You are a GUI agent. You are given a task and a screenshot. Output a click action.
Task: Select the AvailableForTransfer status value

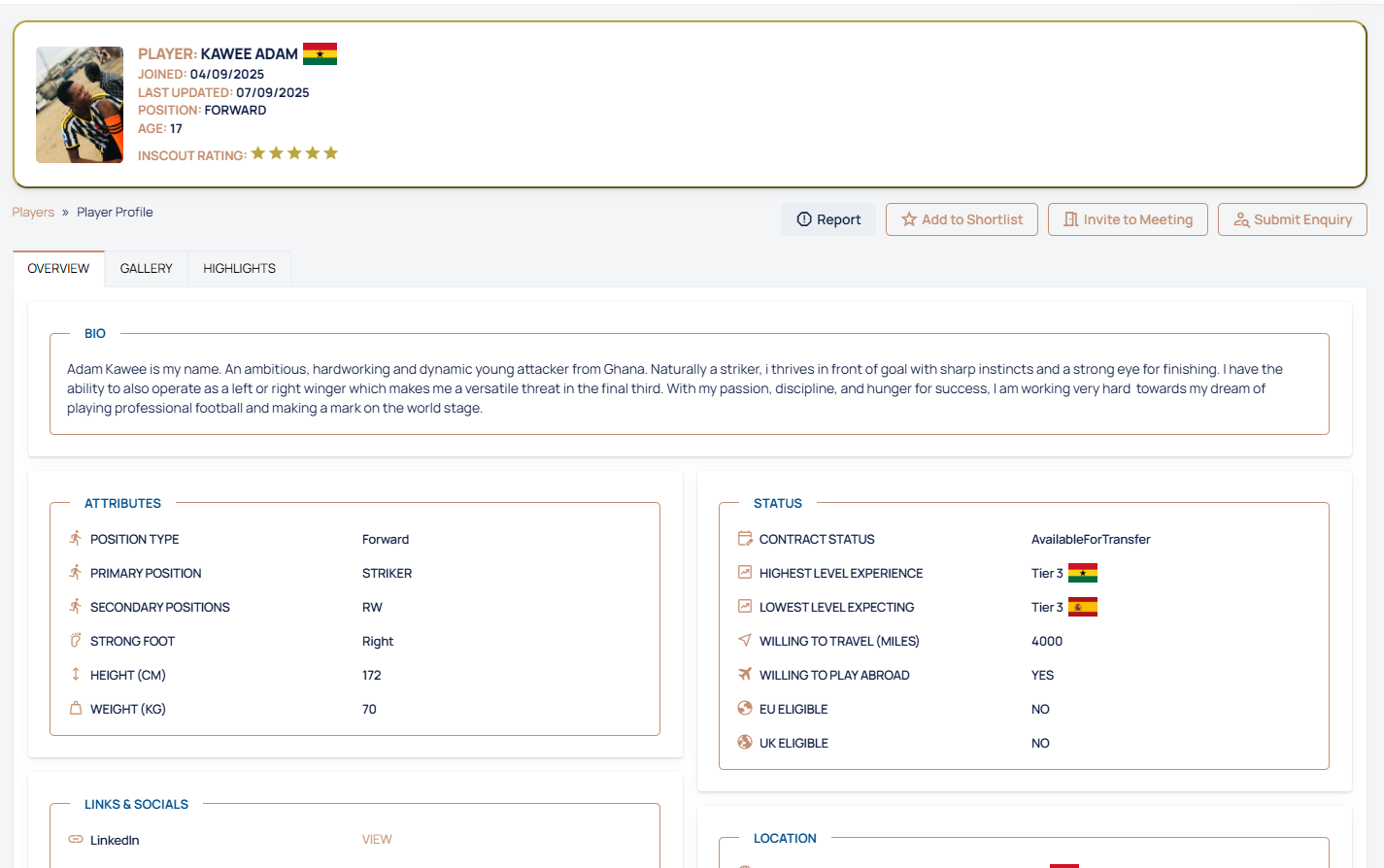(x=1091, y=540)
